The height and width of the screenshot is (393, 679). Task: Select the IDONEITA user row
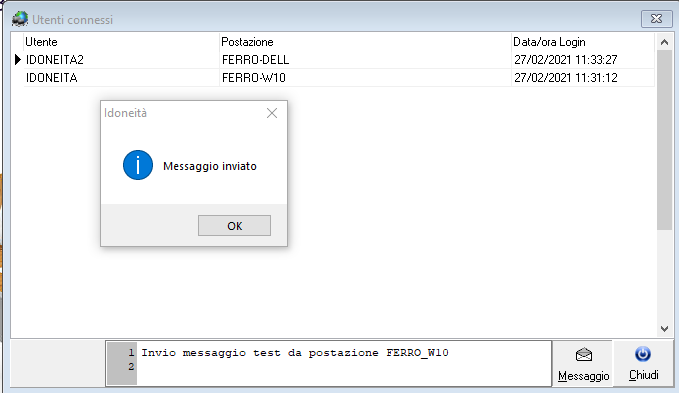pos(339,78)
